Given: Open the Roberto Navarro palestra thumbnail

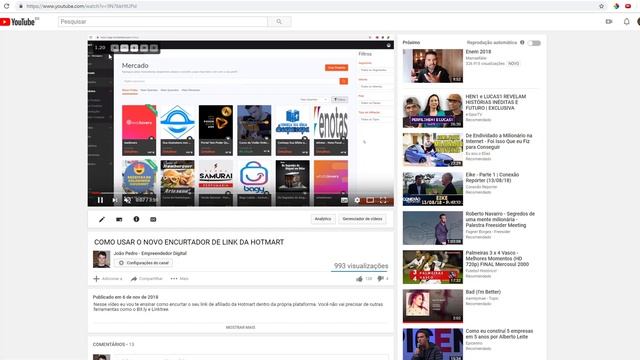Looking at the screenshot, I should 433,228.
